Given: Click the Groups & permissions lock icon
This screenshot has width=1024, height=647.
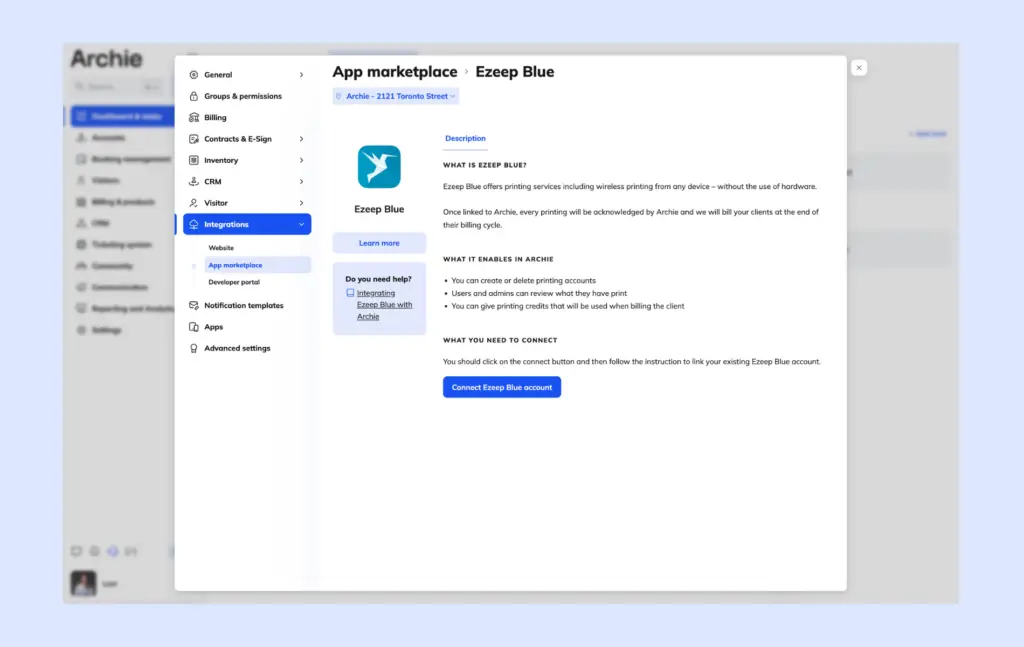Looking at the screenshot, I should (193, 96).
